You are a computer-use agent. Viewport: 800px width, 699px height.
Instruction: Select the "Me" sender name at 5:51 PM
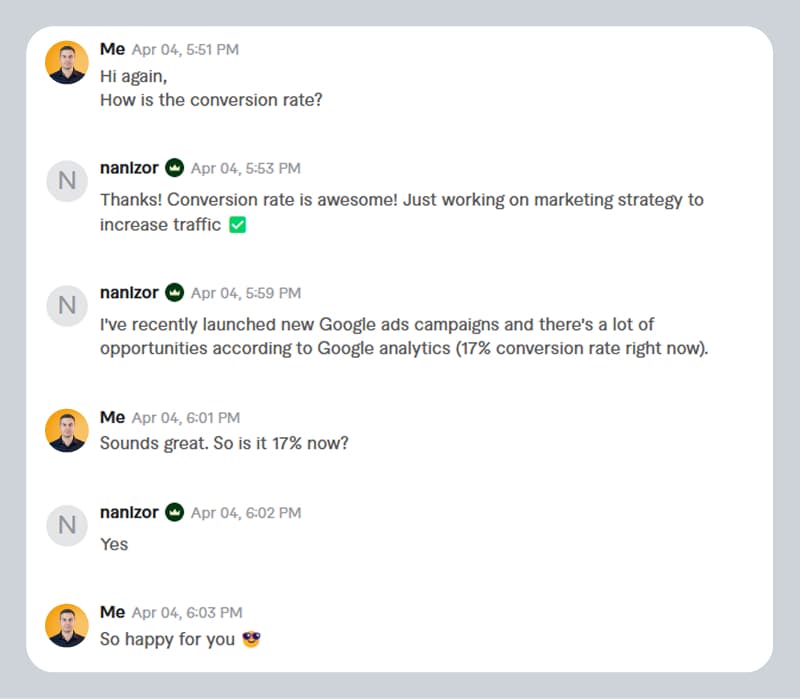point(112,49)
